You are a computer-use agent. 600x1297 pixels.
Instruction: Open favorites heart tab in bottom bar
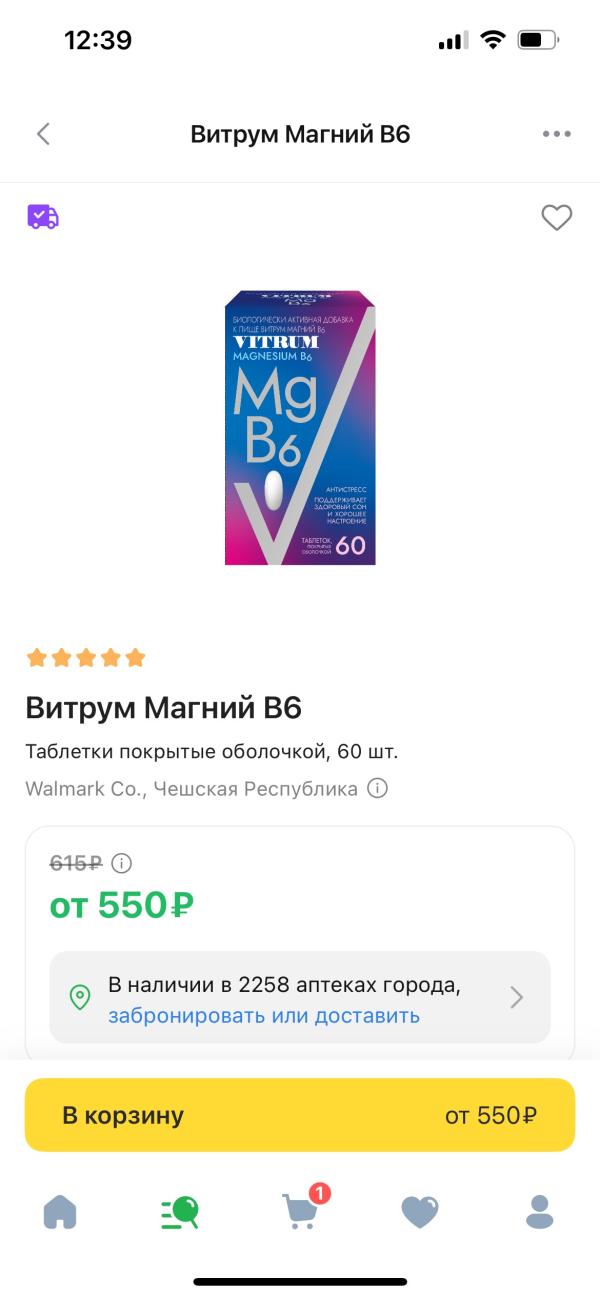tap(420, 1212)
